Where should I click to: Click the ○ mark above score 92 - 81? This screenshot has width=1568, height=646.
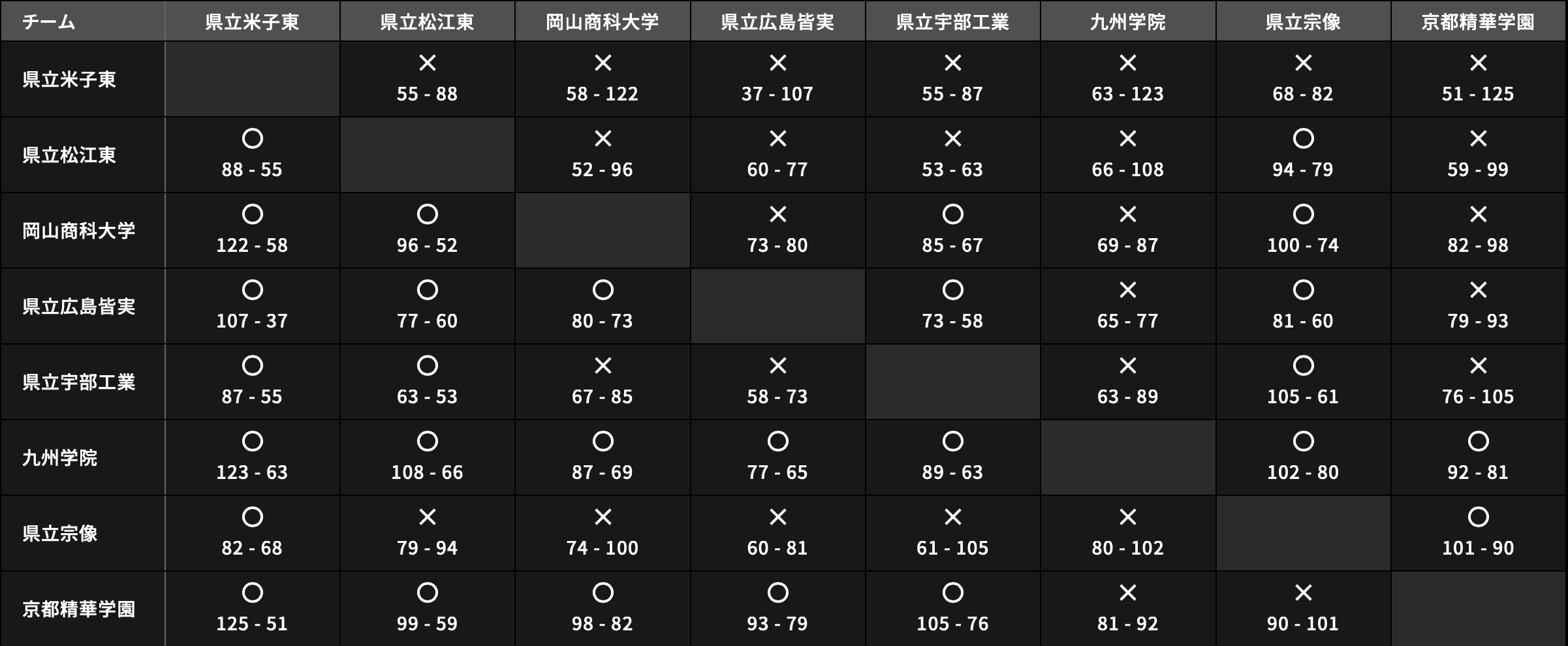coord(1478,442)
